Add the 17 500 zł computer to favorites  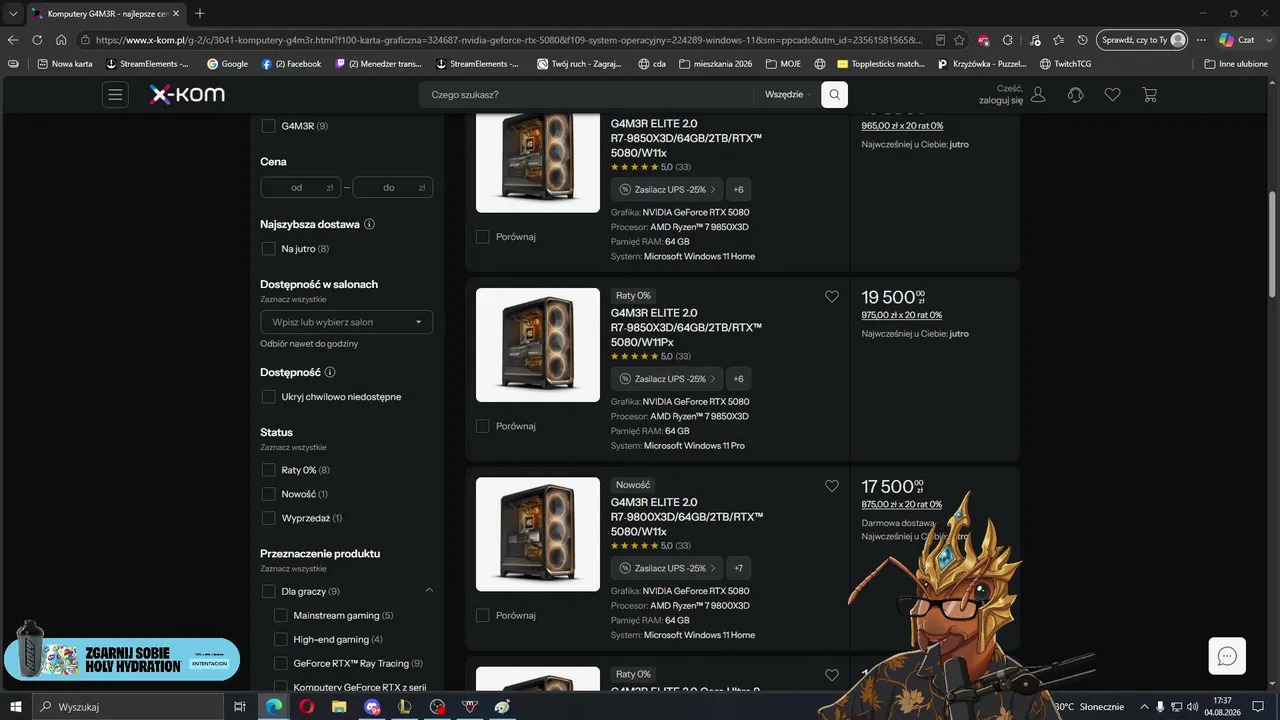click(x=832, y=486)
